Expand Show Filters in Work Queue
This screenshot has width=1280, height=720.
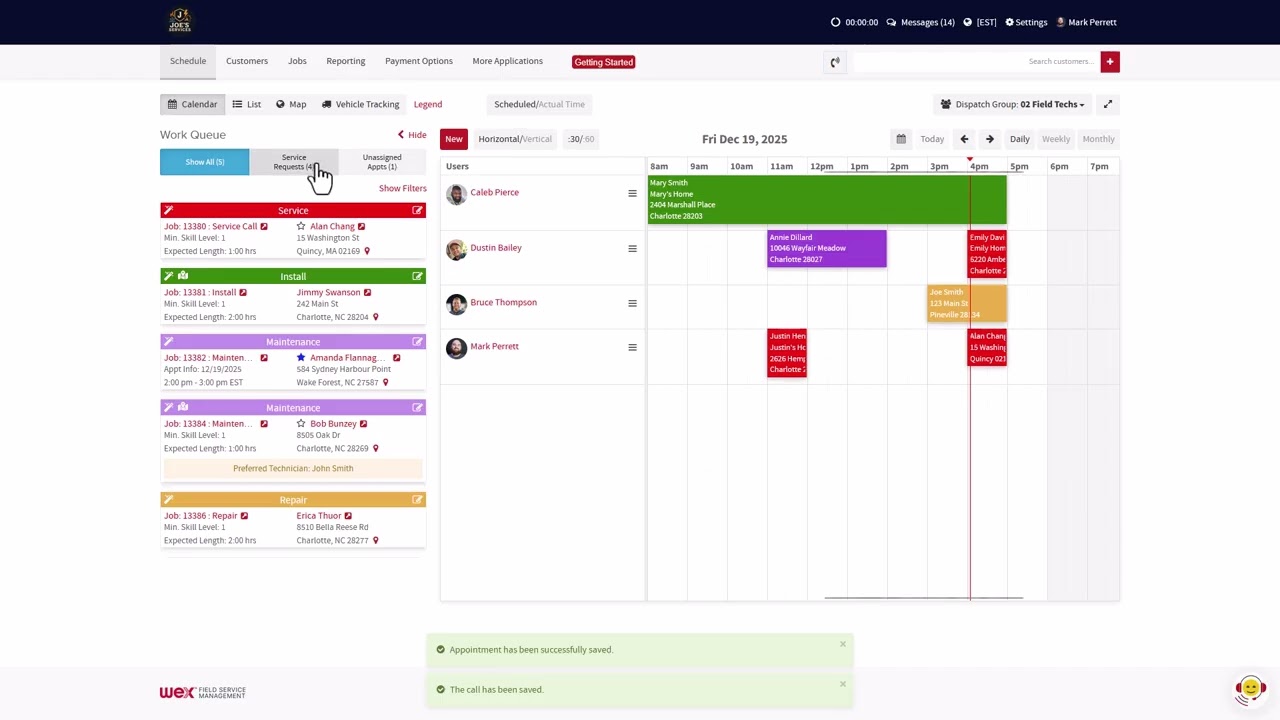[x=402, y=188]
